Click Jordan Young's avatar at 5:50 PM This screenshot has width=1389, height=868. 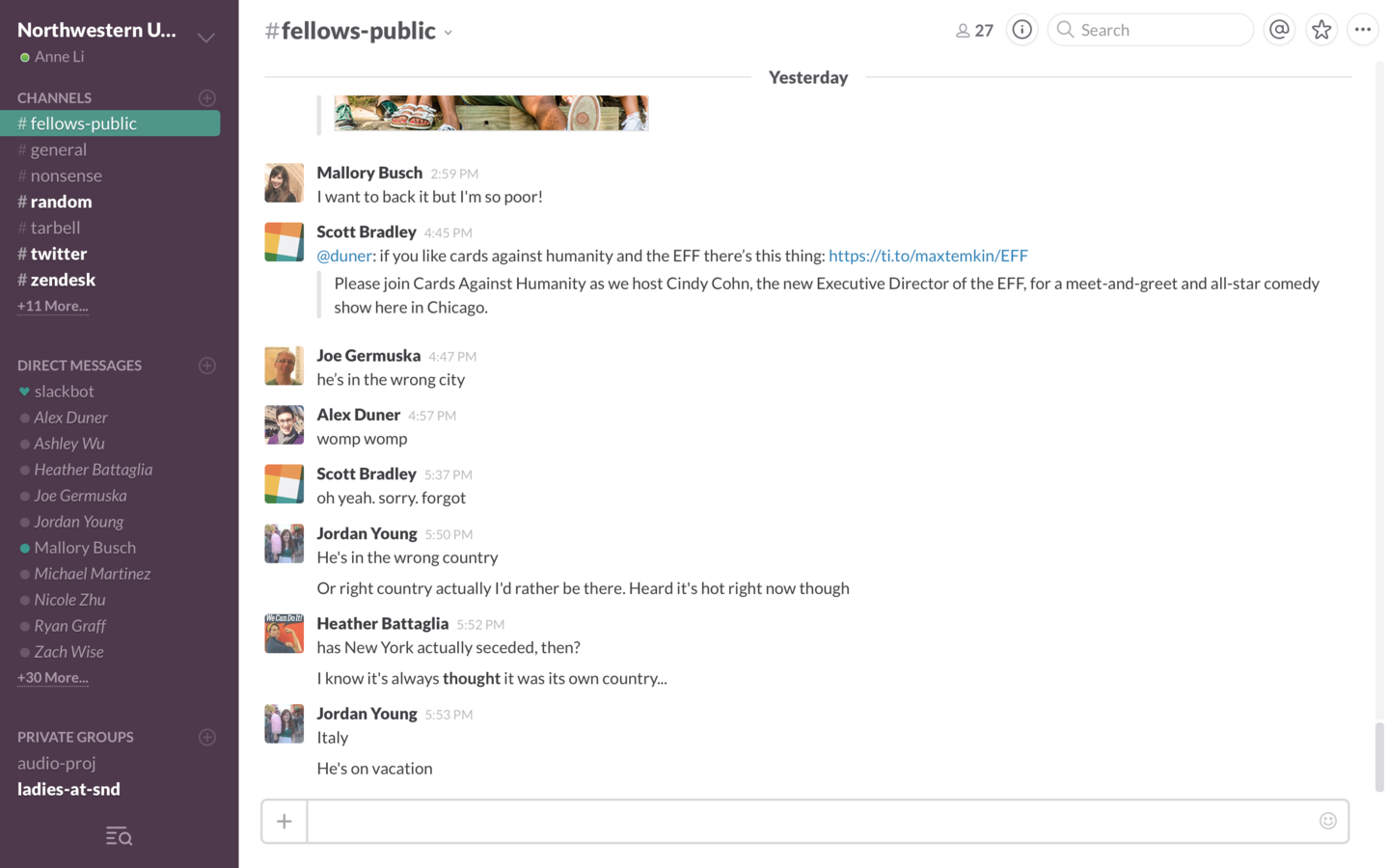tap(284, 544)
